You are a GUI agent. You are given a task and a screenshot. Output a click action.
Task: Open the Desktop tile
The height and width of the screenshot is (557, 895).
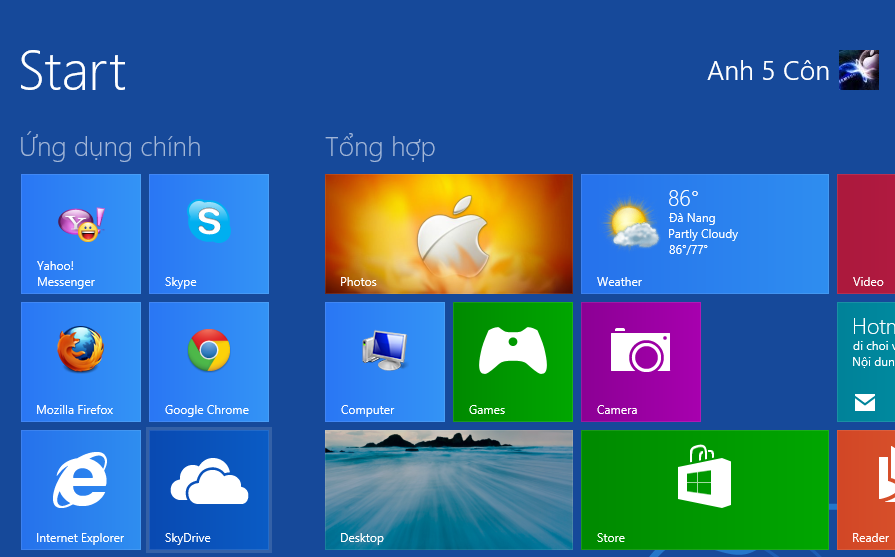449,490
